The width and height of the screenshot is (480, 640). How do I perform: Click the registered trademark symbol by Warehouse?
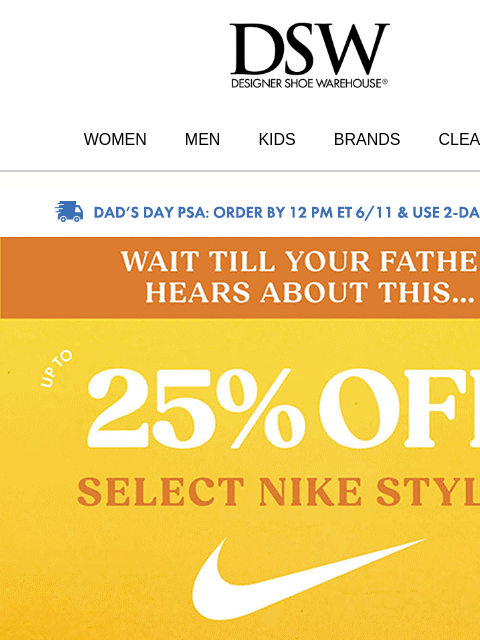(384, 81)
